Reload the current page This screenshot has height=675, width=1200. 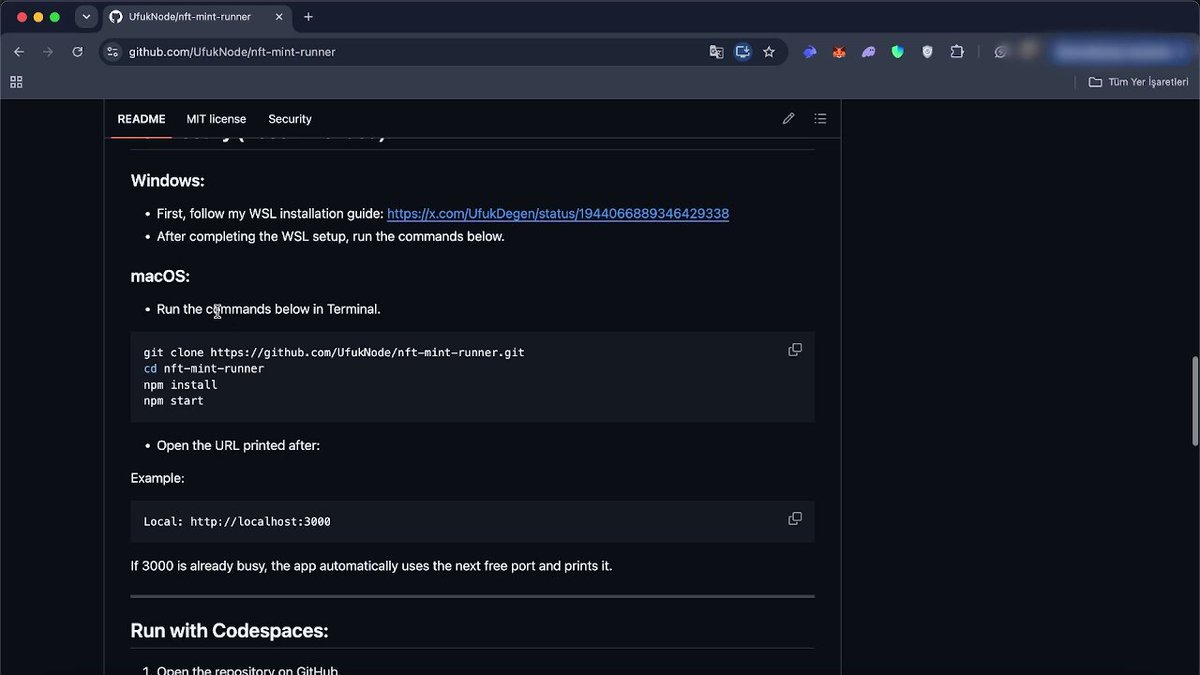(77, 52)
